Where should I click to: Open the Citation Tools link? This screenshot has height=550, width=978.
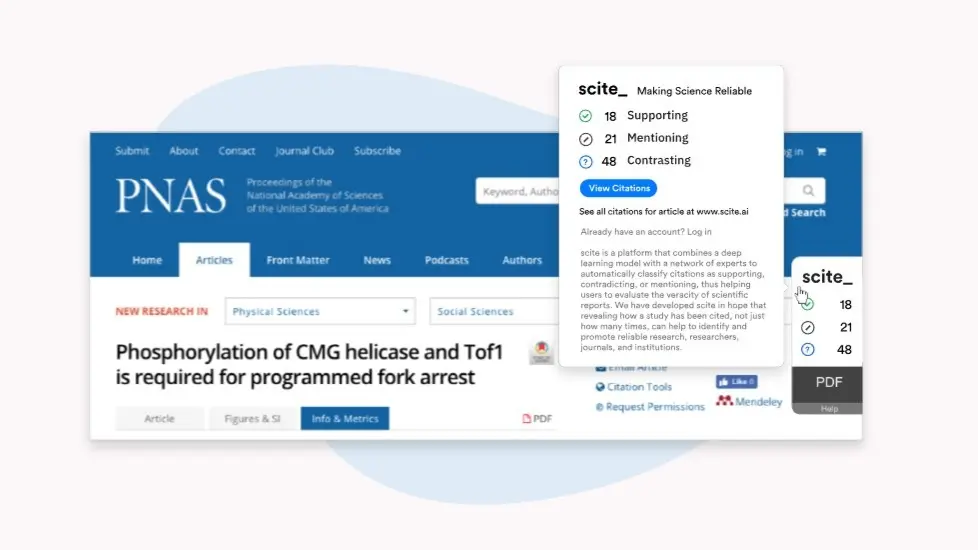coord(634,387)
